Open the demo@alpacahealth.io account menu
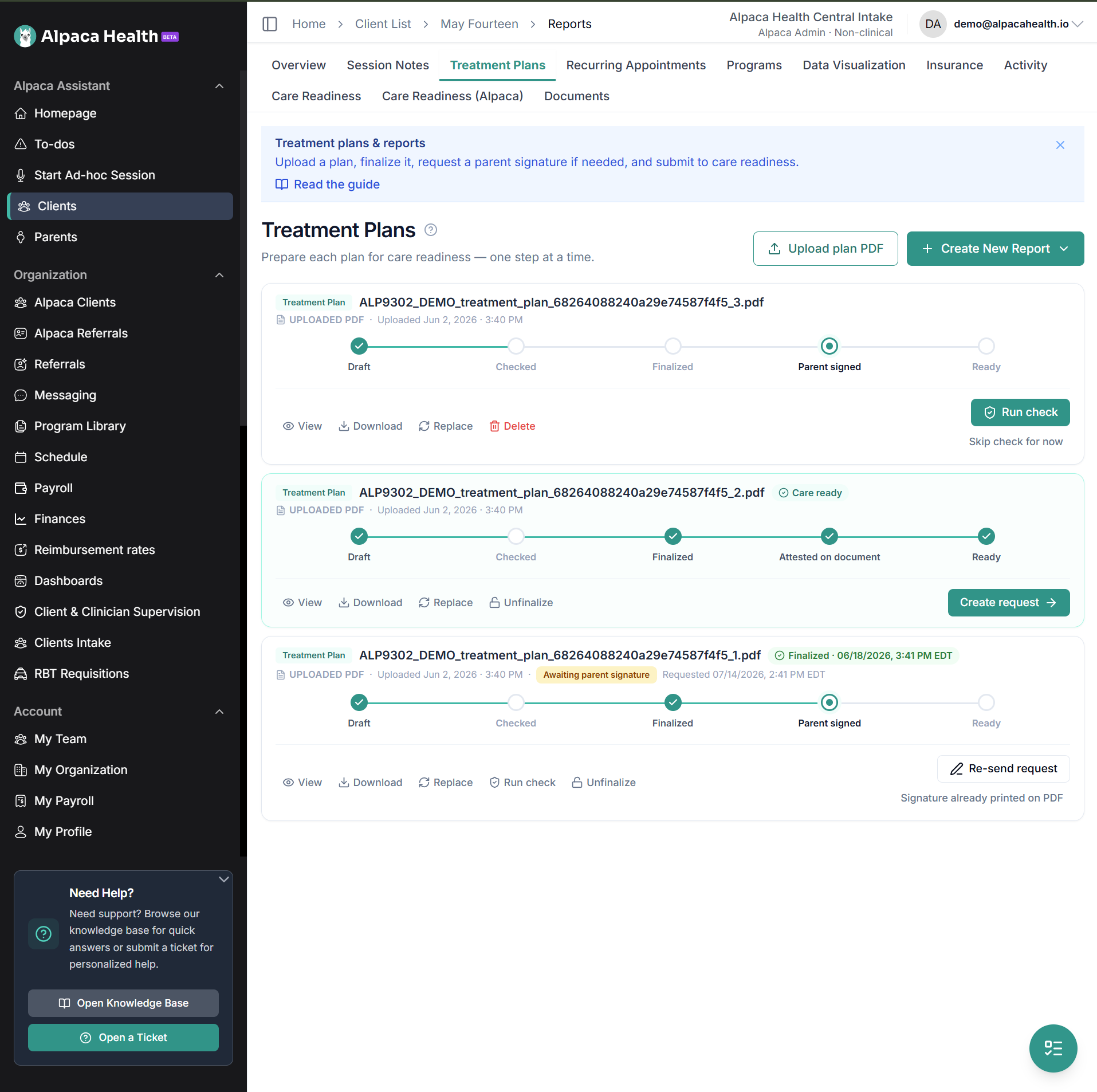Viewport: 1097px width, 1092px height. 1002,24
